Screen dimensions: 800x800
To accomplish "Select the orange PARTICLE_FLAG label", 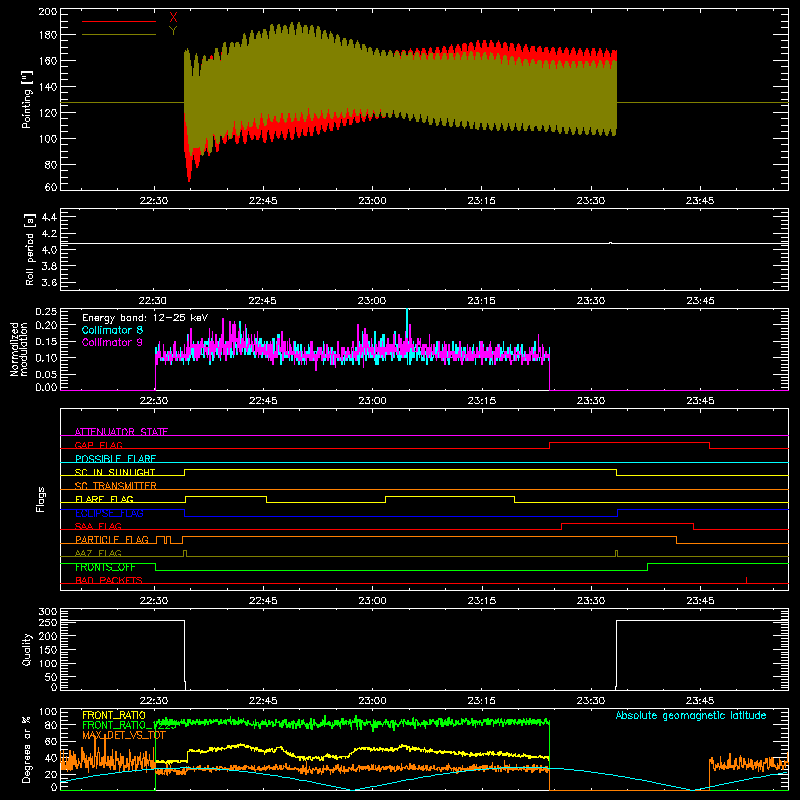I will click(112, 539).
